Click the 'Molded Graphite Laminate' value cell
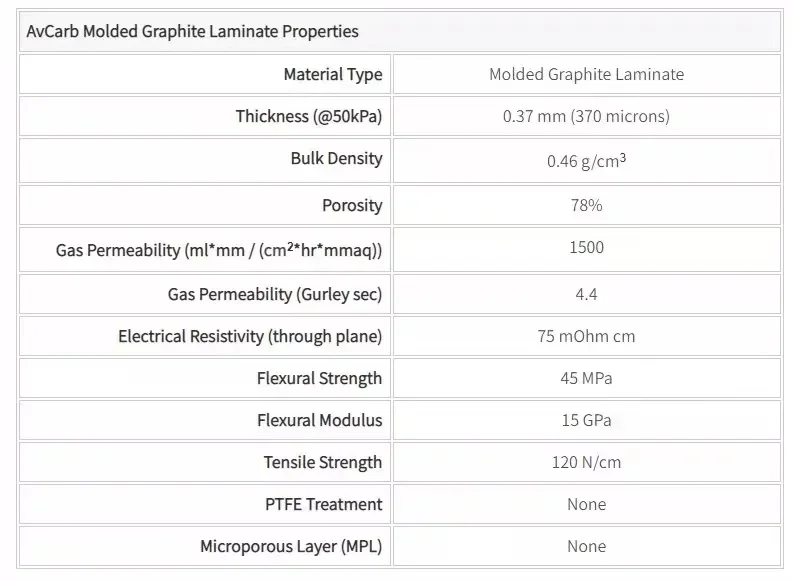Screen dimensions: 793x582 coord(586,74)
